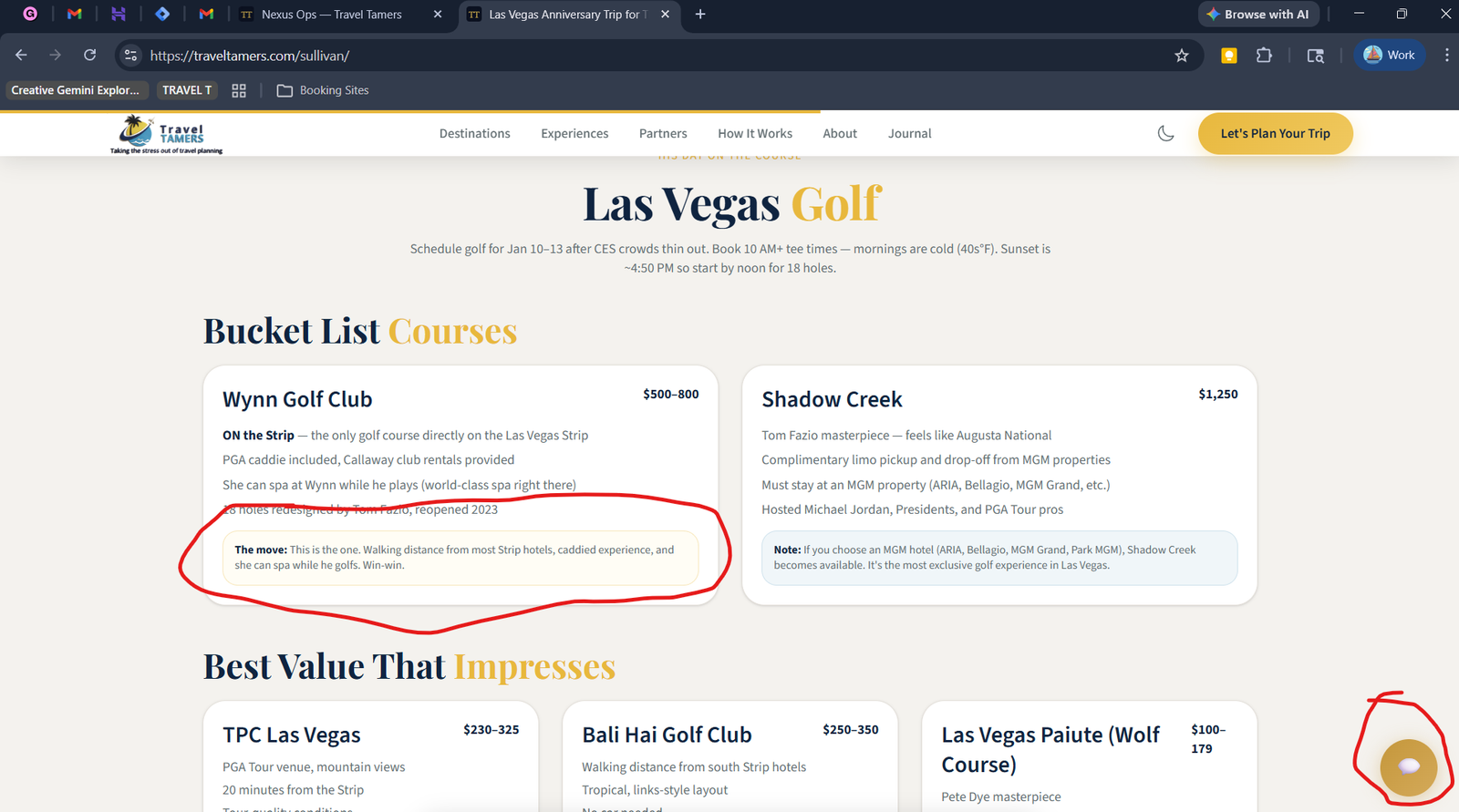Click 'Pete Dye masterpiece' text
1459x812 pixels.
tap(1001, 797)
